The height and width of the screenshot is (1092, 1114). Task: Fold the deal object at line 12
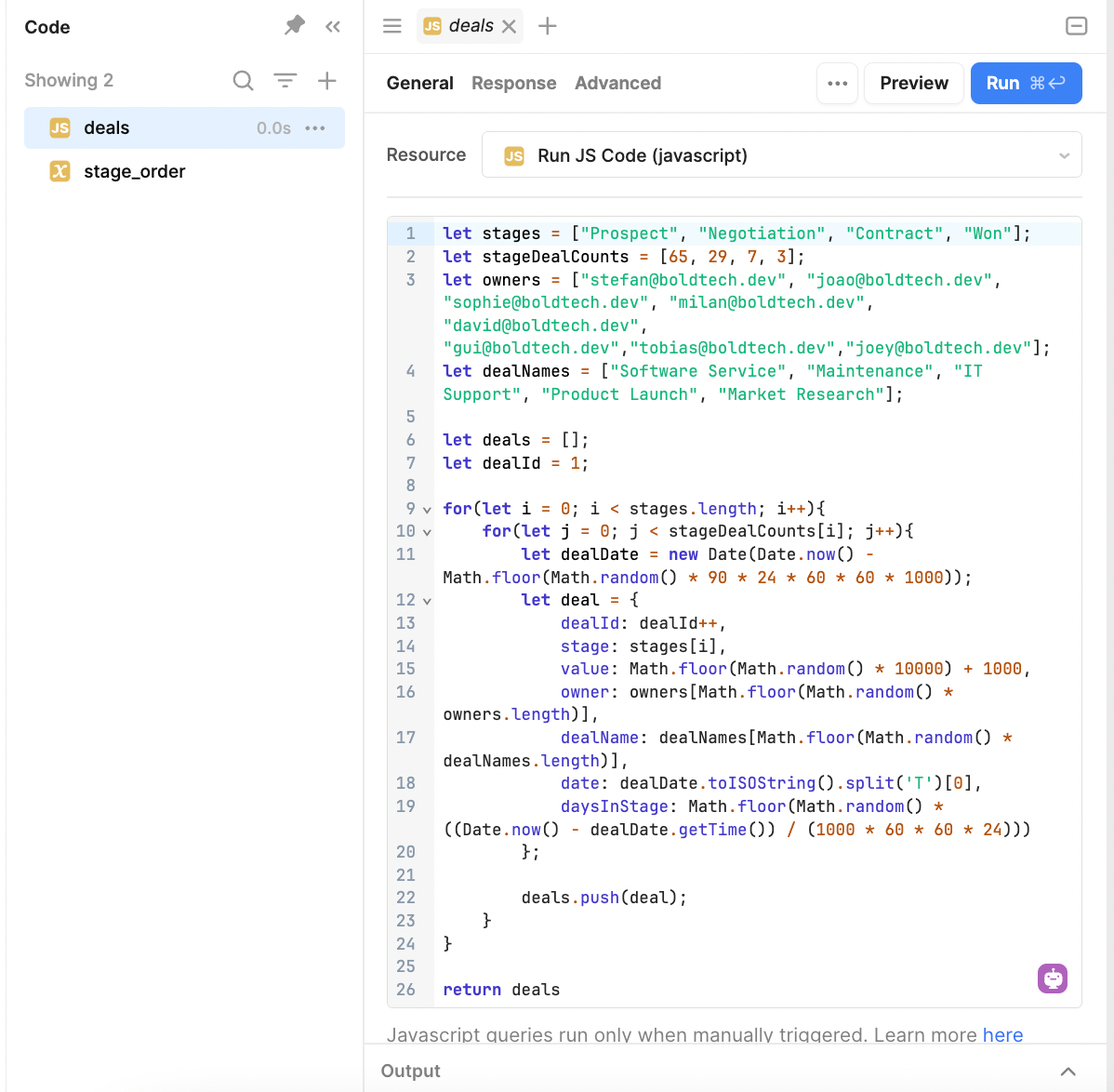coord(427,601)
